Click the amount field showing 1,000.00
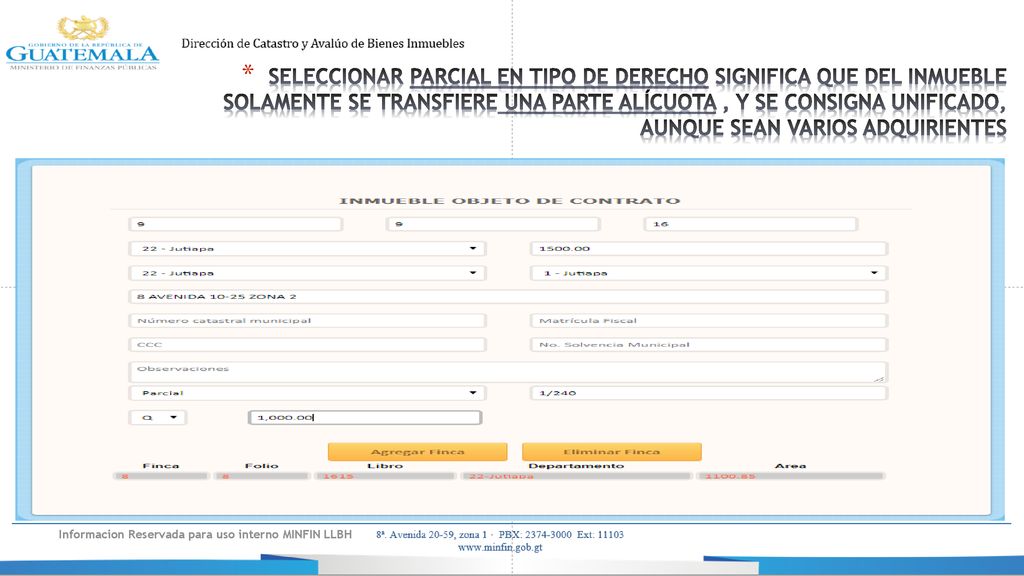 tap(365, 417)
